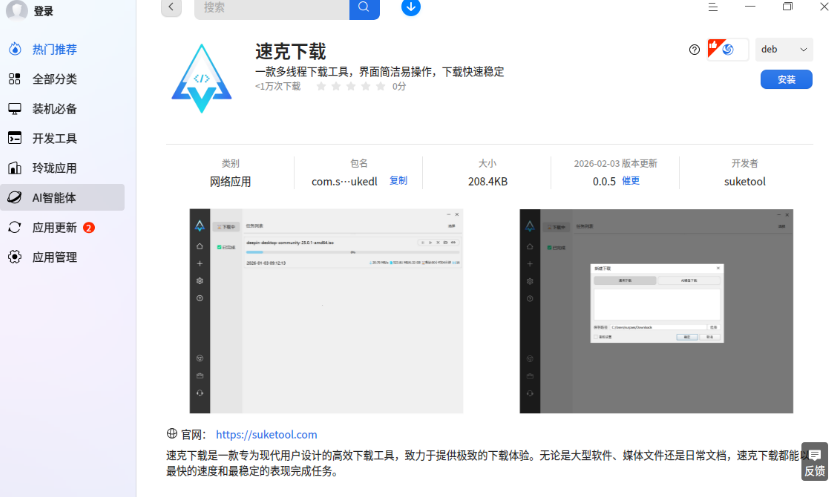Rate the app with the fifth star
The height and width of the screenshot is (497, 831).
(x=381, y=86)
